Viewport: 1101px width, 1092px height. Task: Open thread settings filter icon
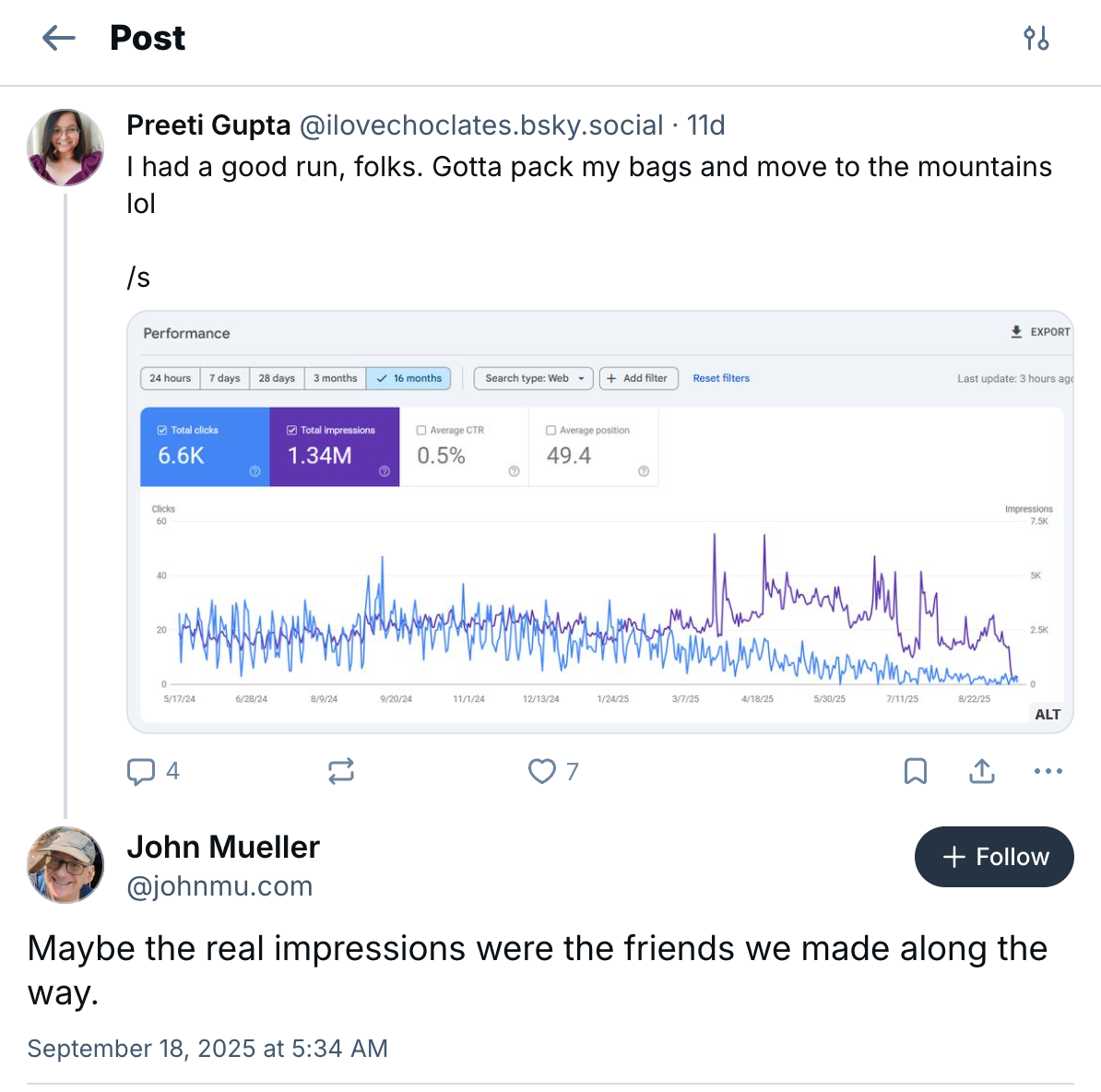point(1036,38)
